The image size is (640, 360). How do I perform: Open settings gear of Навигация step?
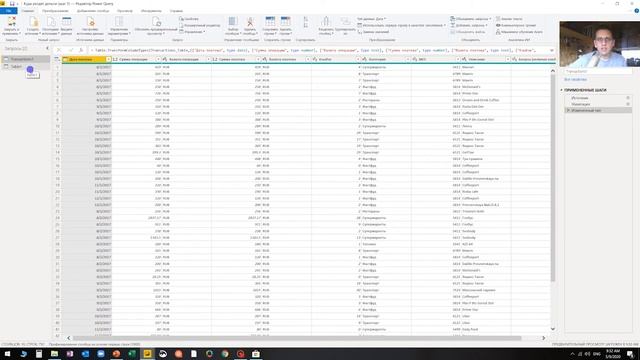[628, 104]
